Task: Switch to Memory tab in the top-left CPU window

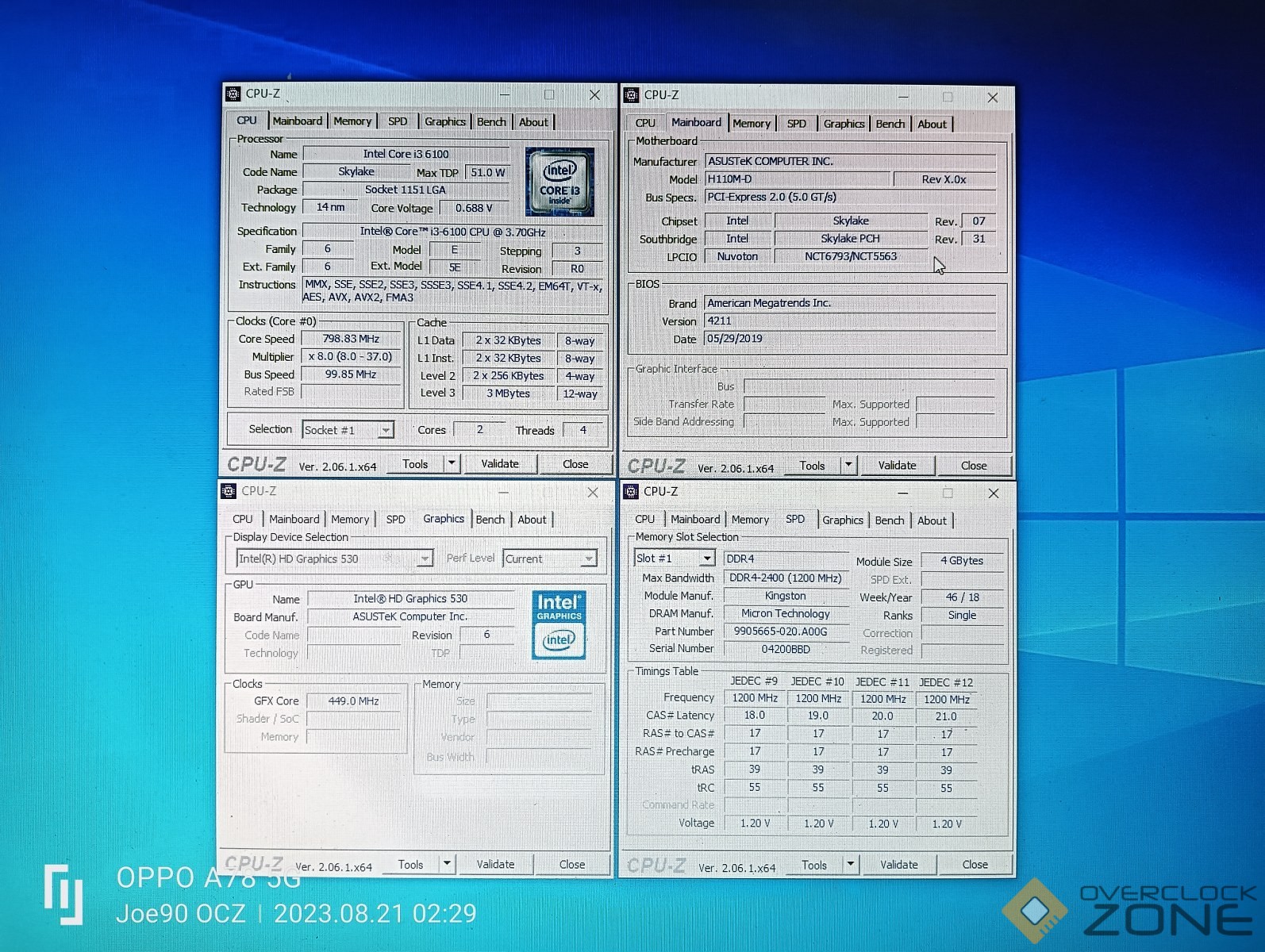Action: click(x=352, y=121)
